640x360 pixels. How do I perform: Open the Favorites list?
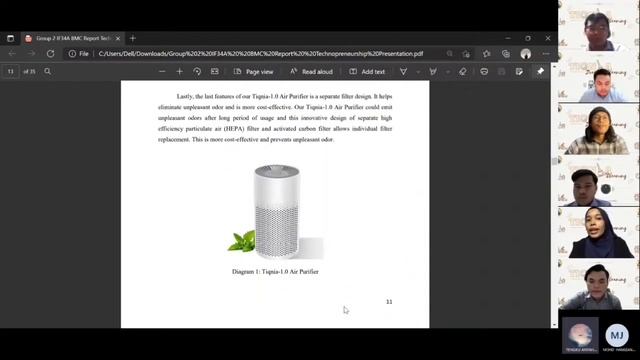pos(487,53)
